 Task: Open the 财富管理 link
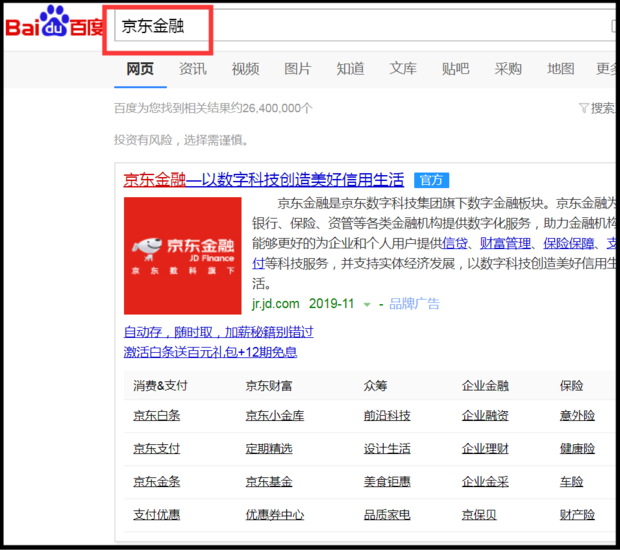(x=505, y=243)
